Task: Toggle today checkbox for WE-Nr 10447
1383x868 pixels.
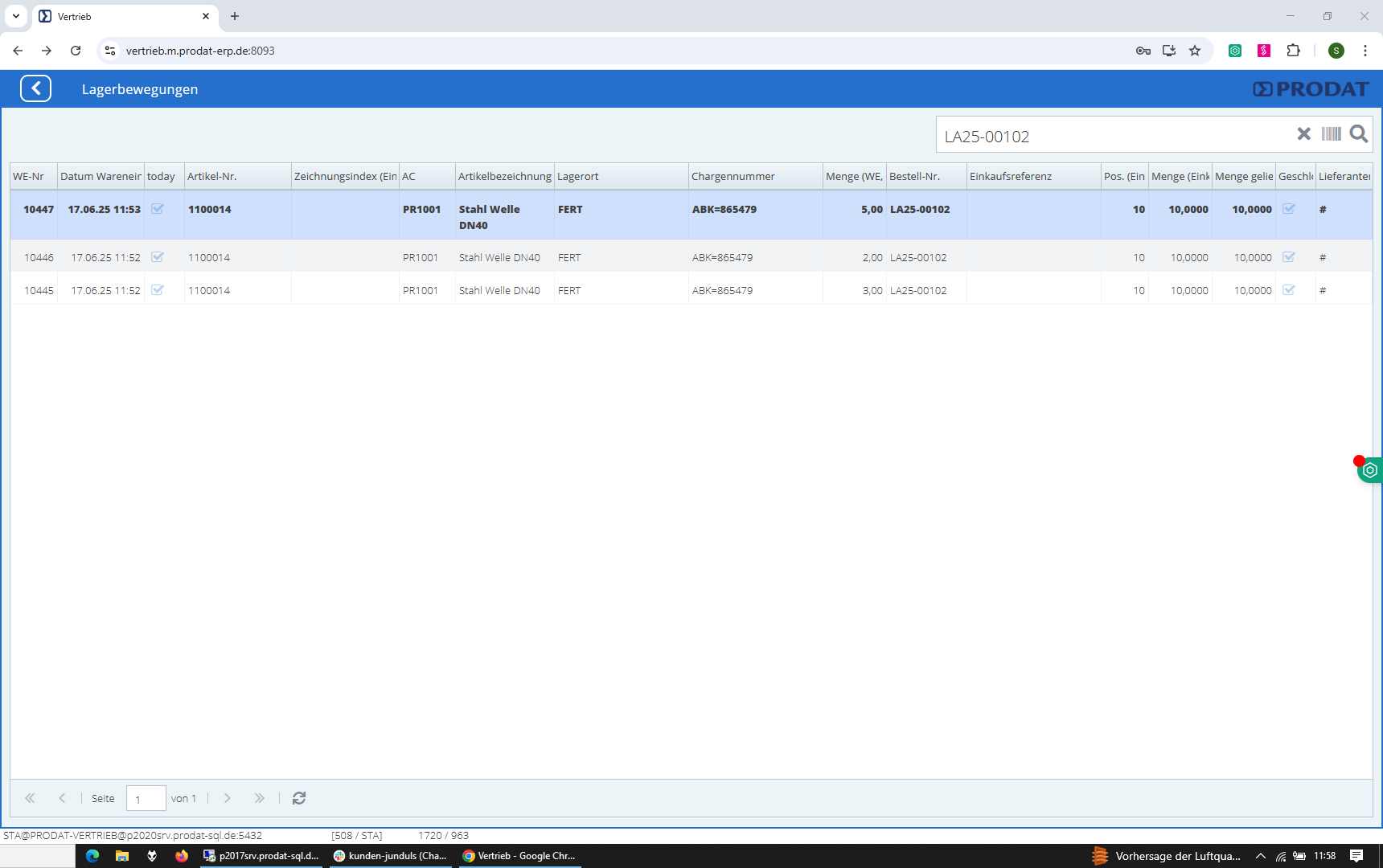Action: 158,209
